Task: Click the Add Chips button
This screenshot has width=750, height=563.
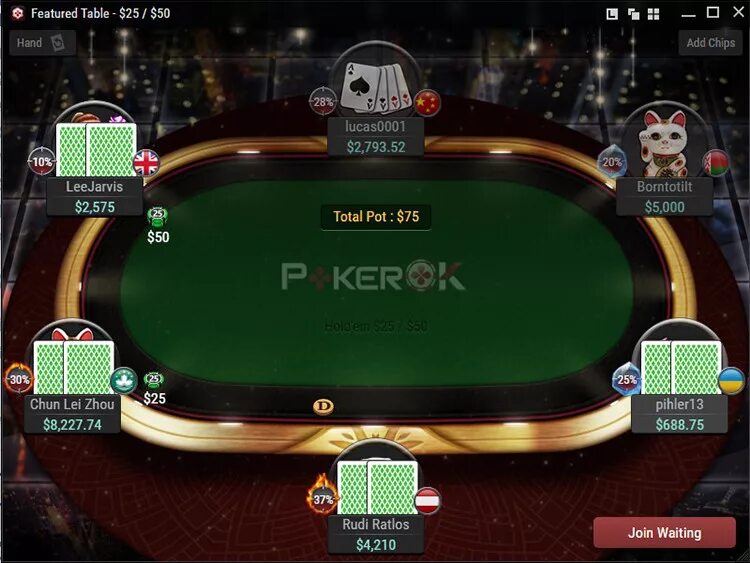Action: [710, 43]
